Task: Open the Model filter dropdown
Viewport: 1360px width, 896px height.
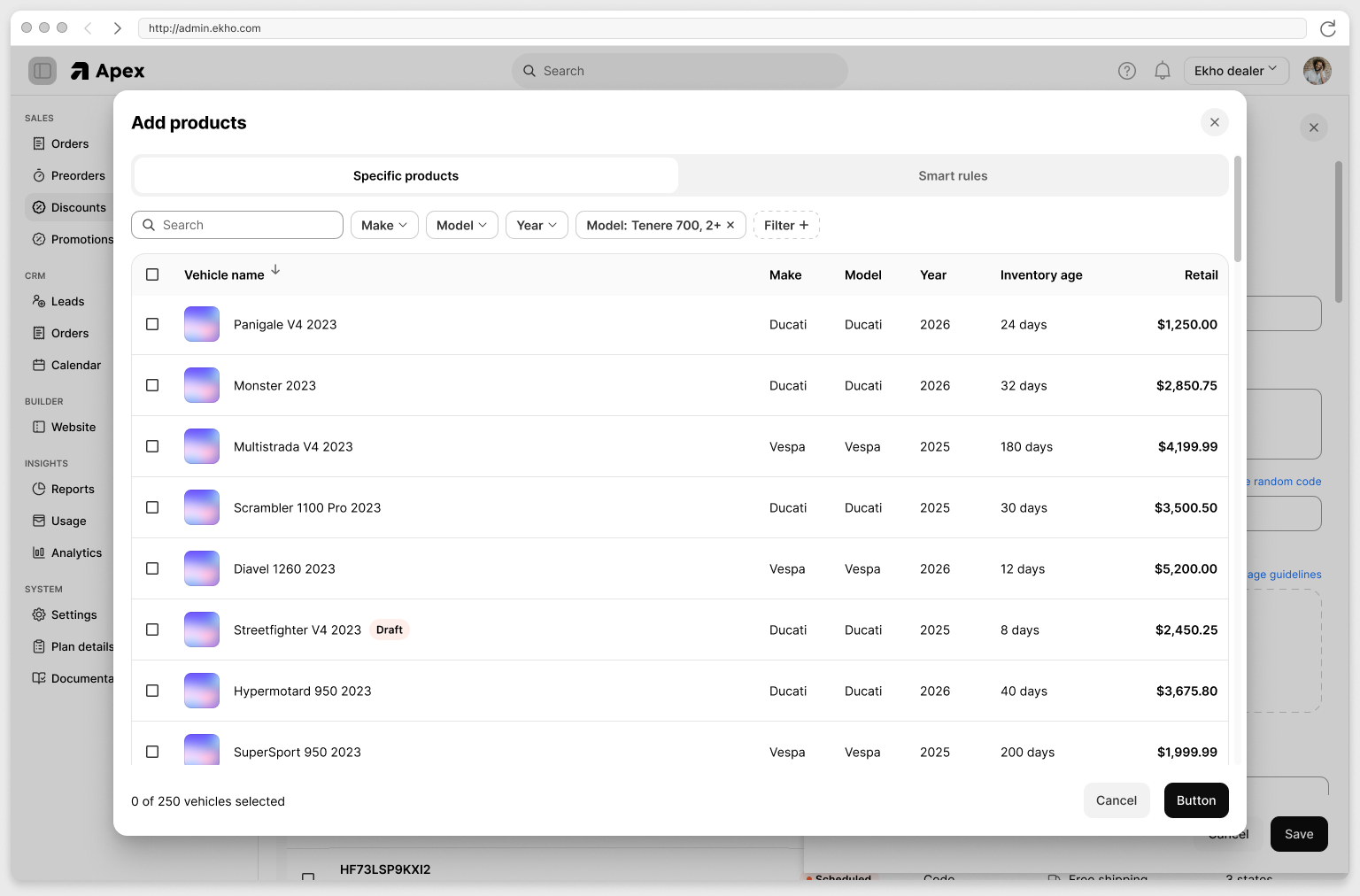Action: pos(462,225)
